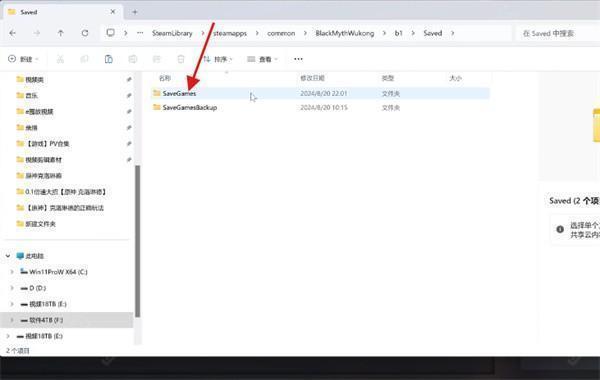Click the copy toolbar icon

click(x=84, y=59)
